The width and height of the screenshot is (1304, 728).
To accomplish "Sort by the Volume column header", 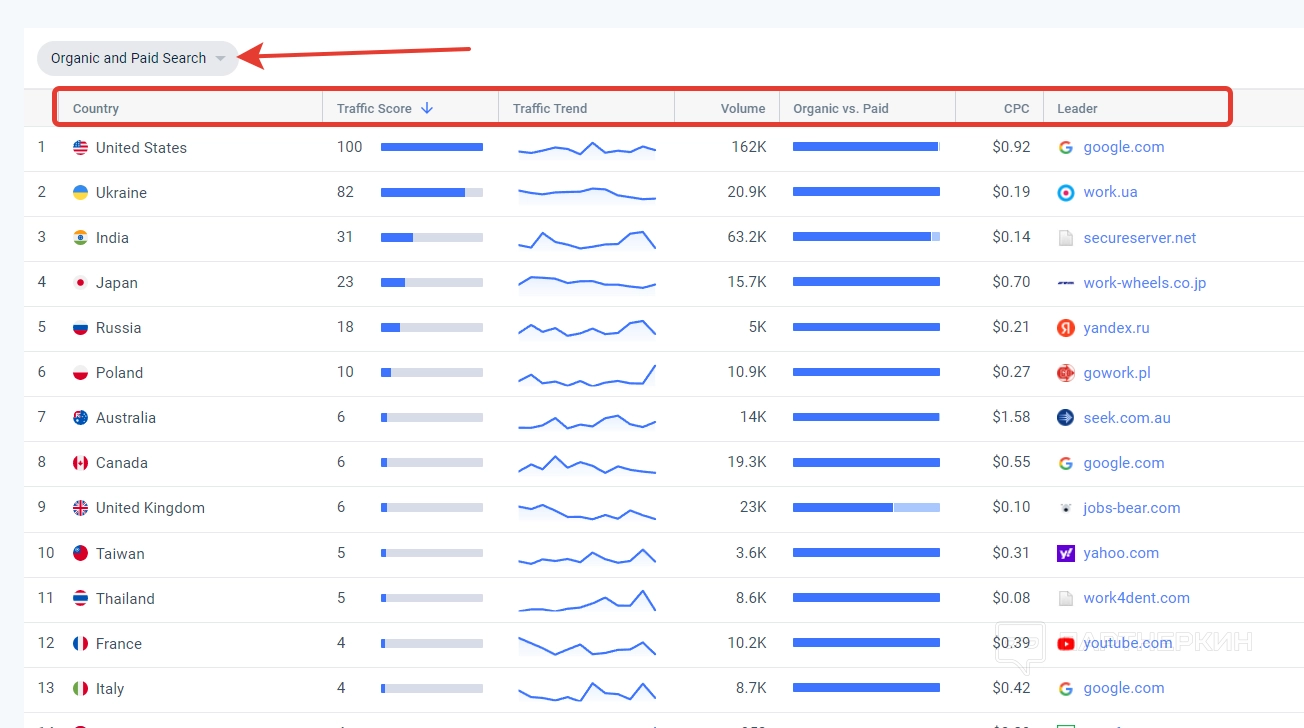I will [x=742, y=109].
